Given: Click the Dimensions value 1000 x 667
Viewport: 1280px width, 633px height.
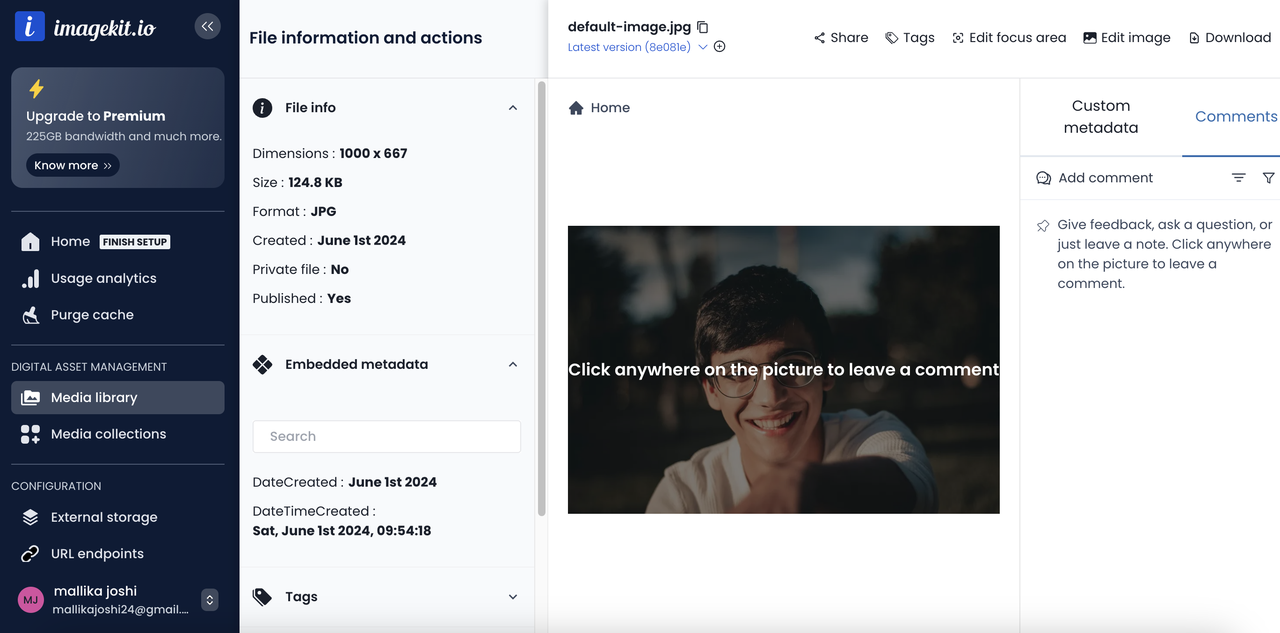Looking at the screenshot, I should [373, 154].
